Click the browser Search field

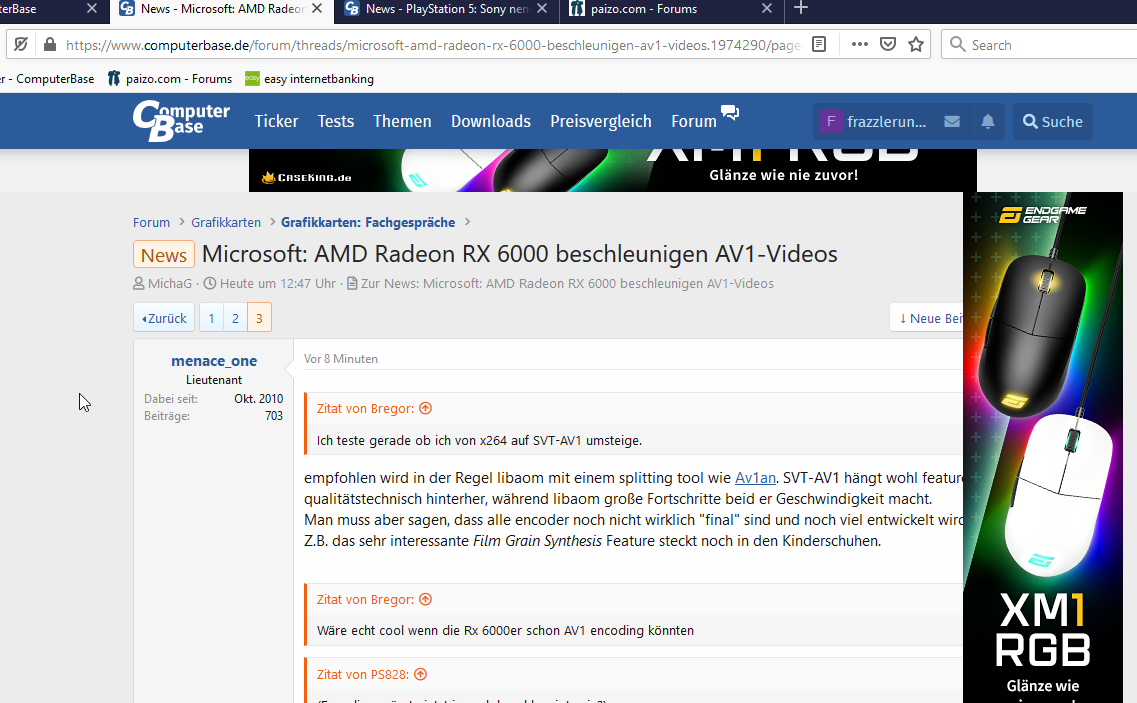[x=1044, y=44]
